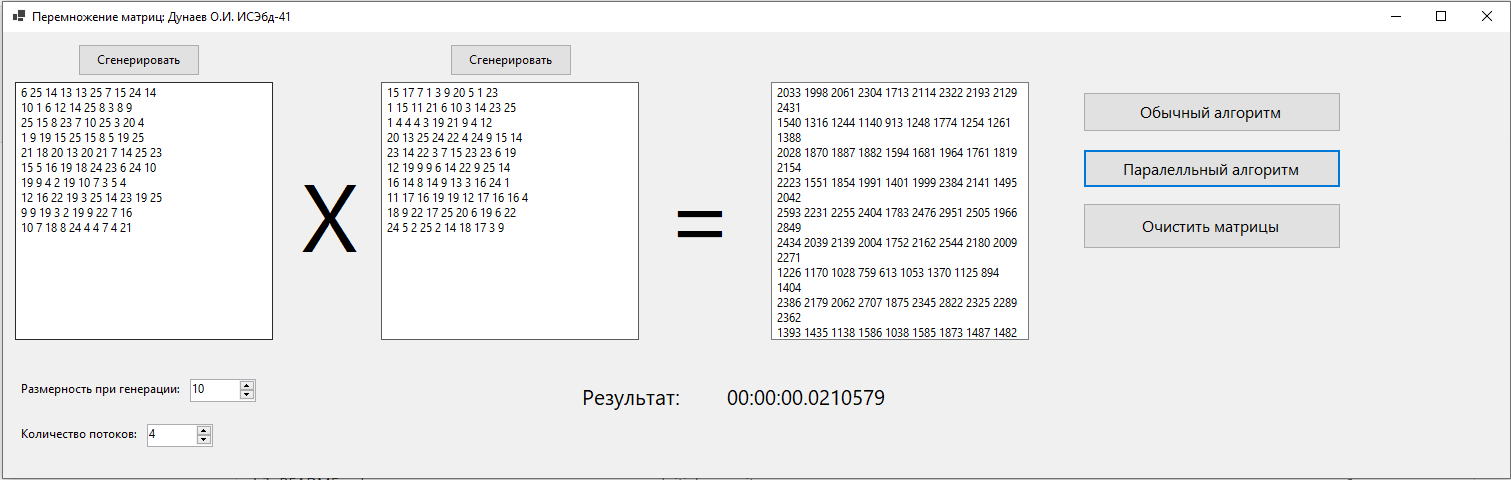Maximize the application window

[1440, 16]
